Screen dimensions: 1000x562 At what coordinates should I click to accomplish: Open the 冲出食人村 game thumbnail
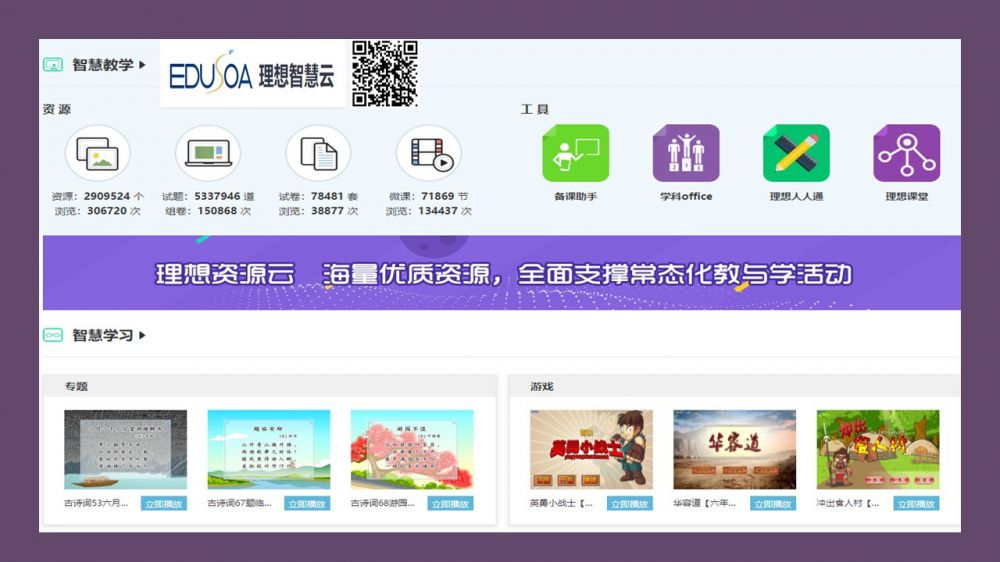(x=877, y=449)
